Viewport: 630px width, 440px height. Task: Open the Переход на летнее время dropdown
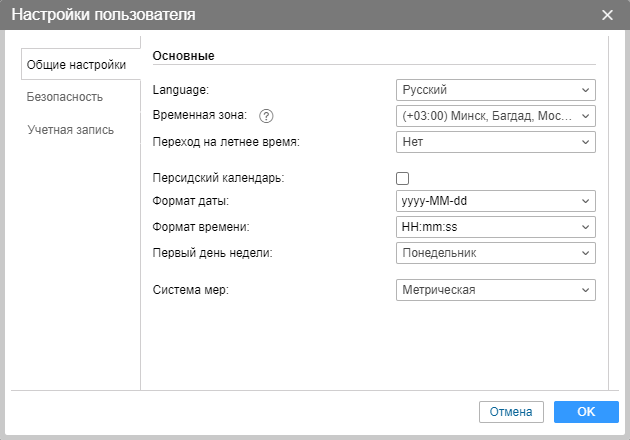click(x=495, y=142)
